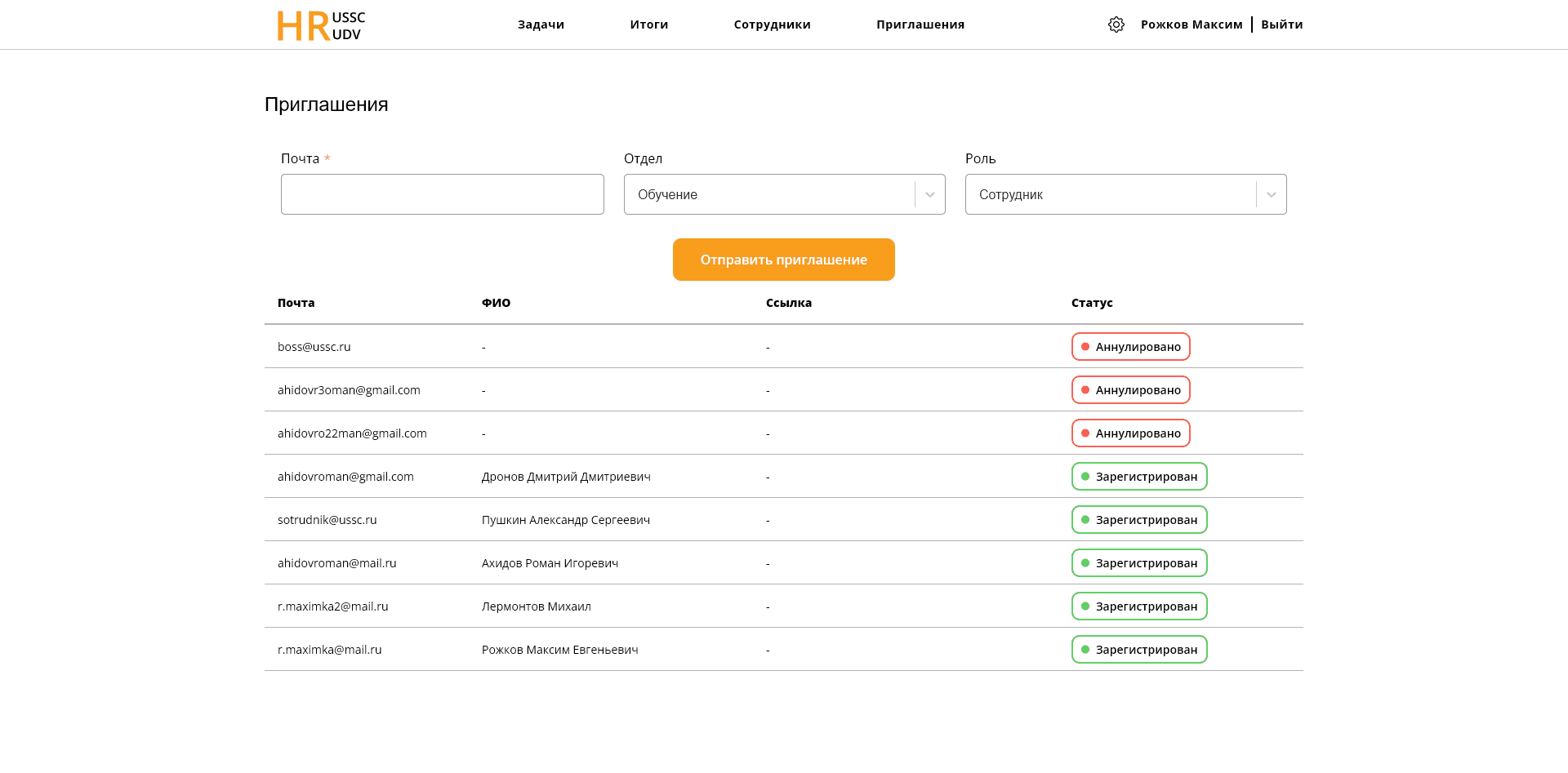The height and width of the screenshot is (773, 1568).
Task: Expand the Роль dropdown arrow
Action: point(1272,194)
